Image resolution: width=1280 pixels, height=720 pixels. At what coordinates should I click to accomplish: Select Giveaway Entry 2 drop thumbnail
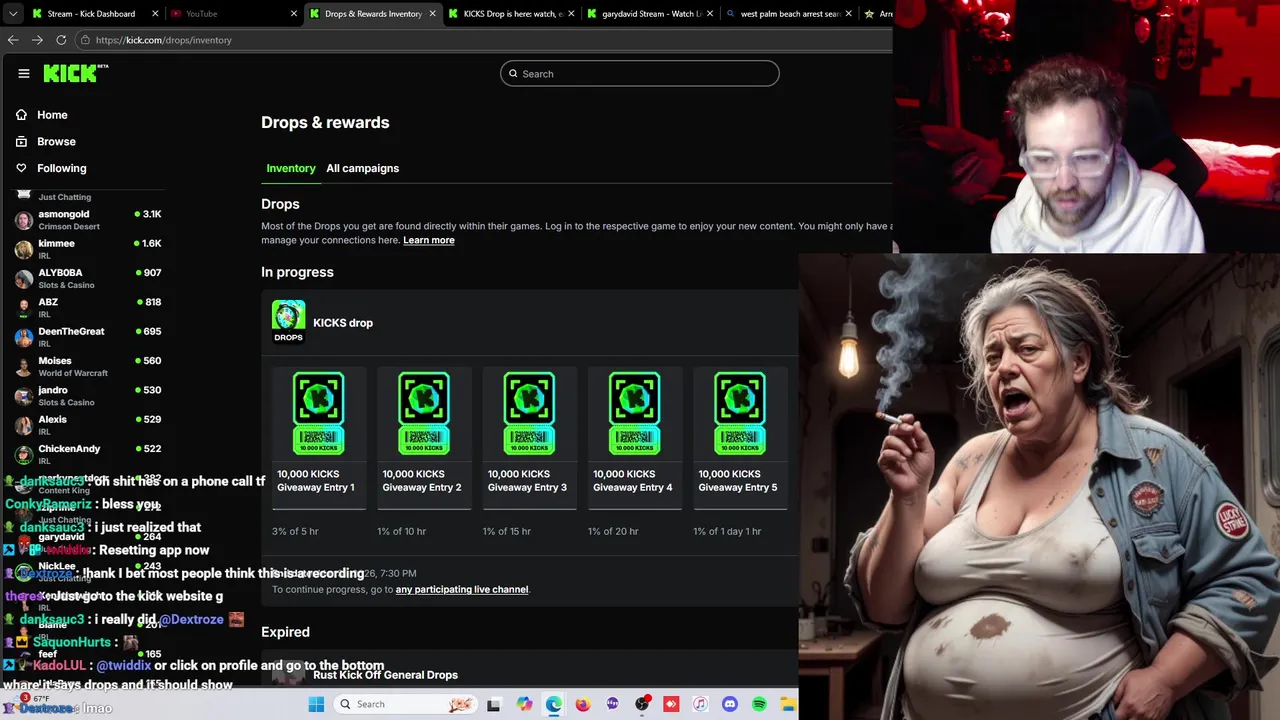424,413
